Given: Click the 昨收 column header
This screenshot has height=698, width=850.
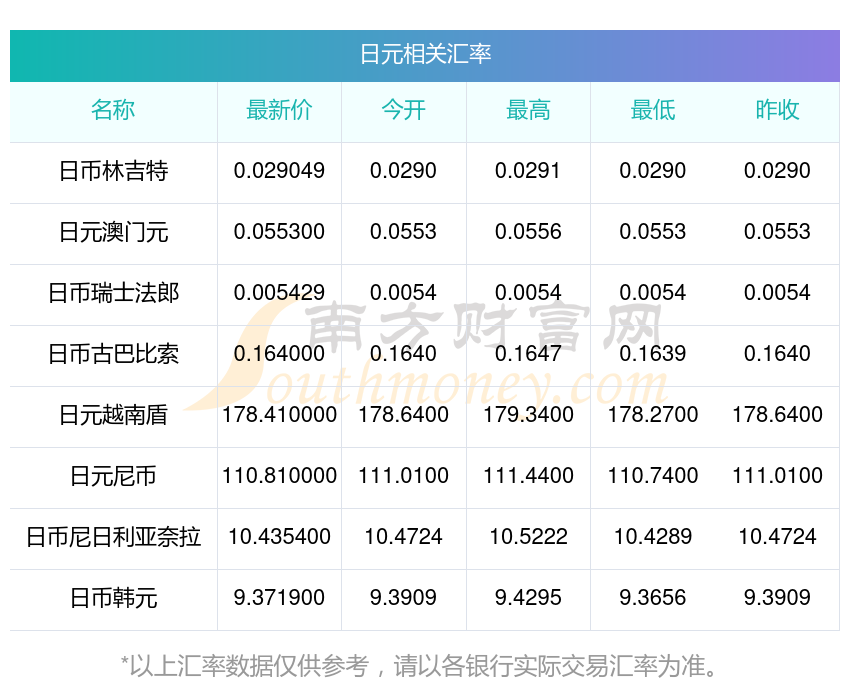Looking at the screenshot, I should coord(777,110).
